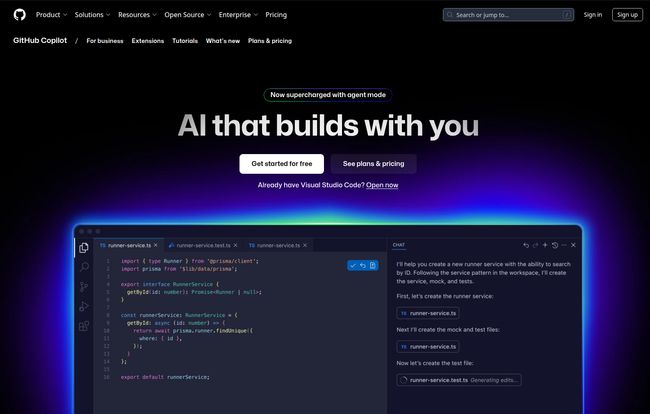Open the Run and Debug sidebar icon
Screen dimensions: 650x414
tap(84, 306)
